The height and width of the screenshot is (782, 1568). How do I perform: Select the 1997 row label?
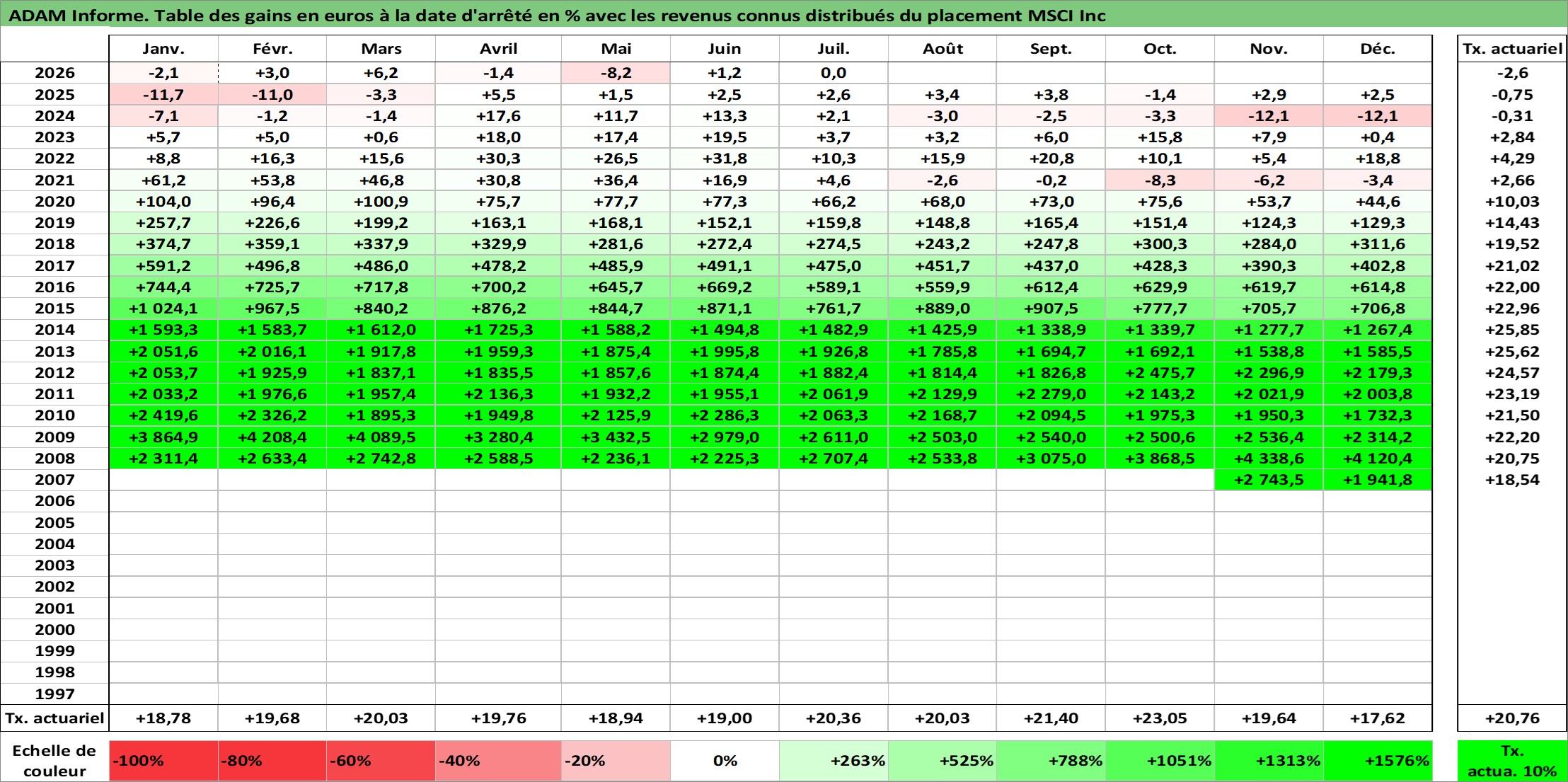coord(54,694)
